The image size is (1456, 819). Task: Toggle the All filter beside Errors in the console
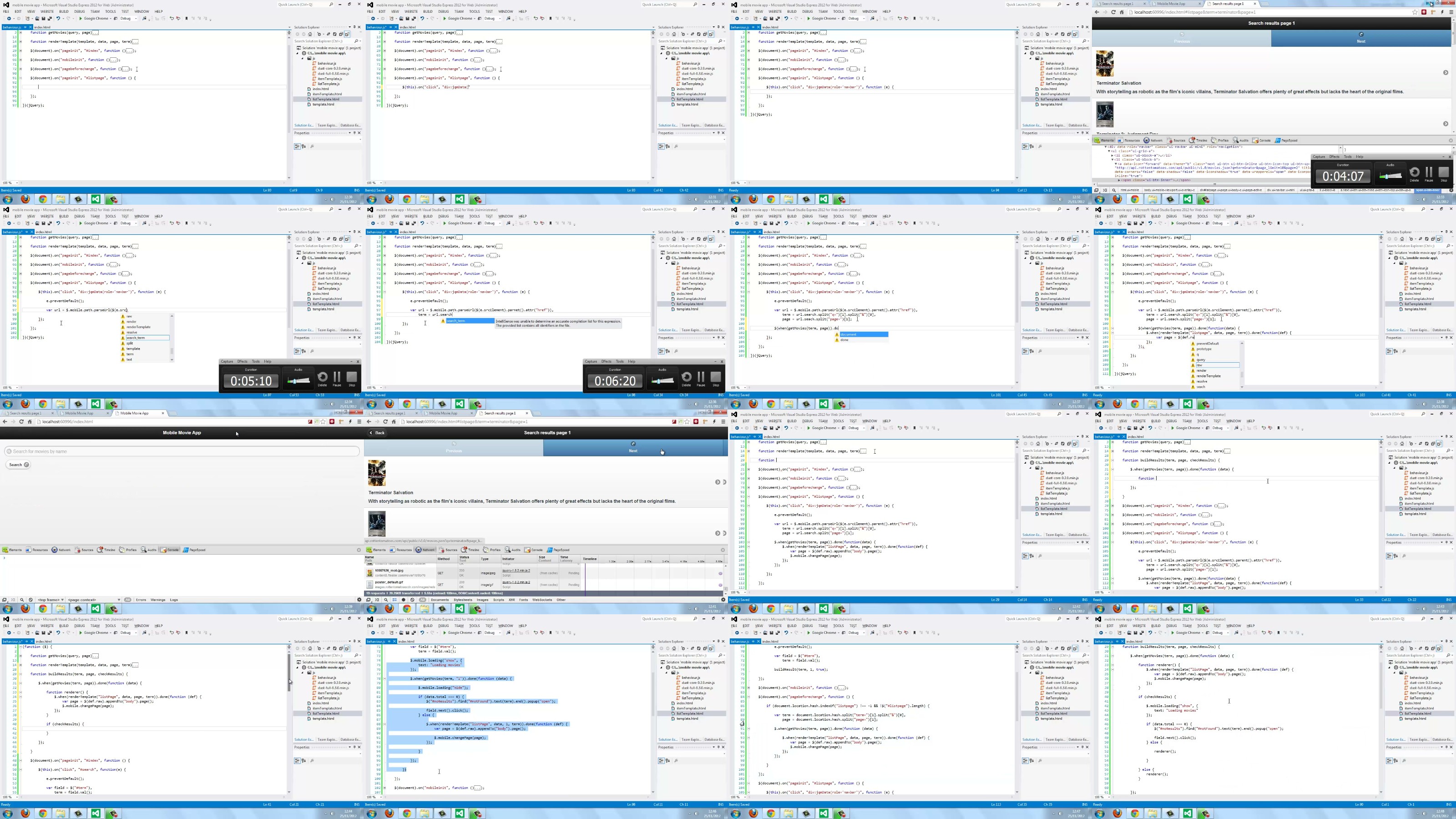click(128, 600)
